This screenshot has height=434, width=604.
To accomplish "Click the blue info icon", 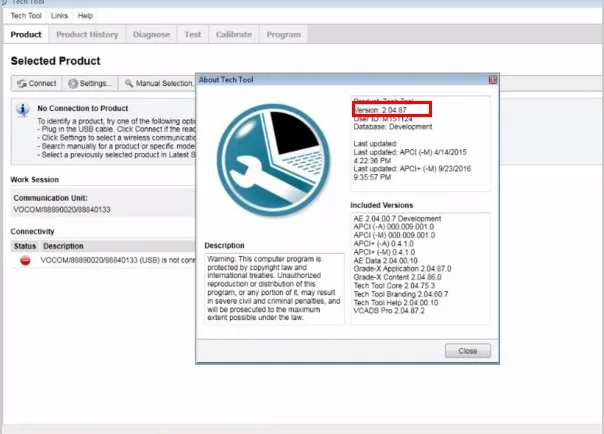I will pyautogui.click(x=23, y=110).
